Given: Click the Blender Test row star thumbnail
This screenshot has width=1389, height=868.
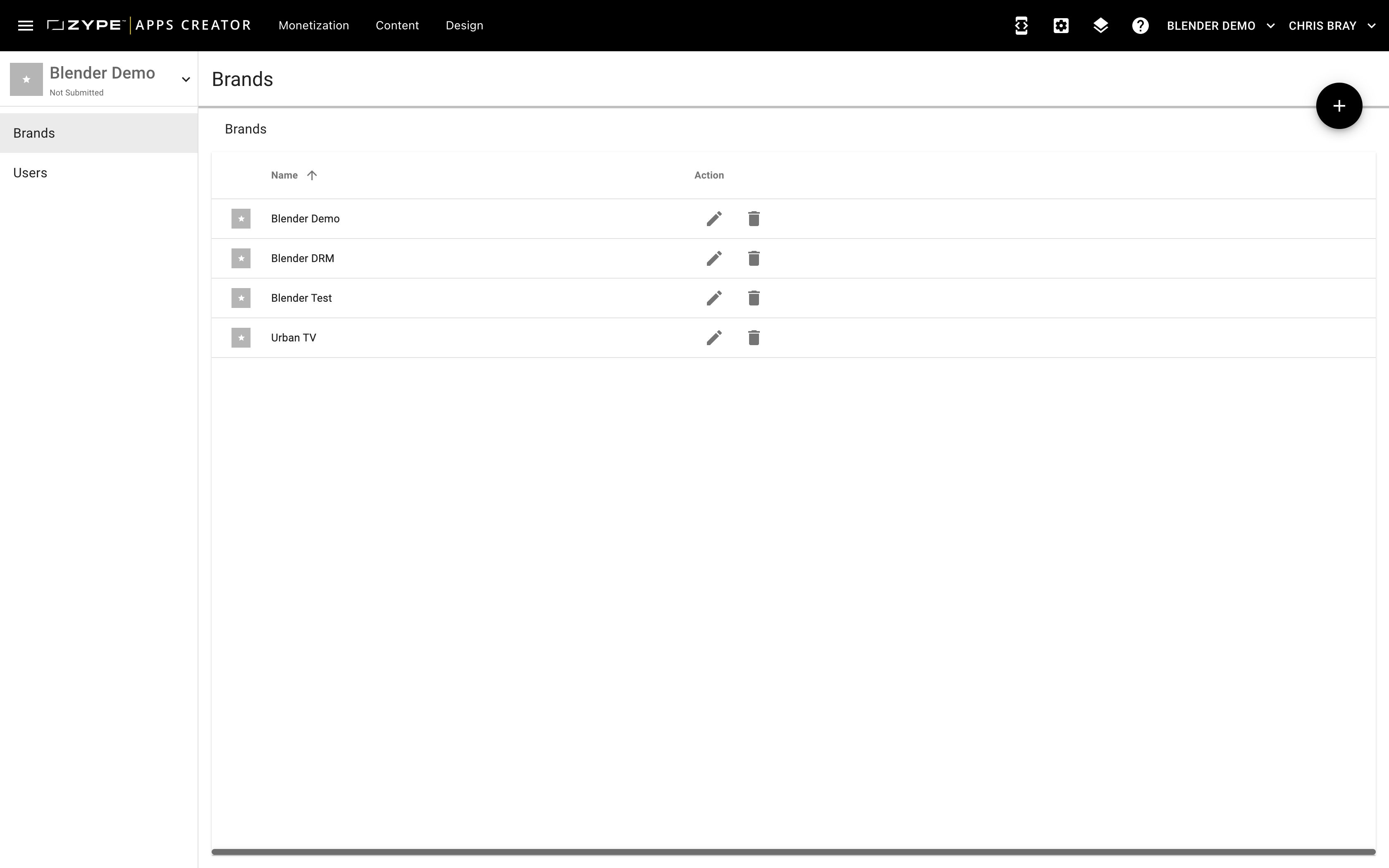Looking at the screenshot, I should [x=241, y=298].
